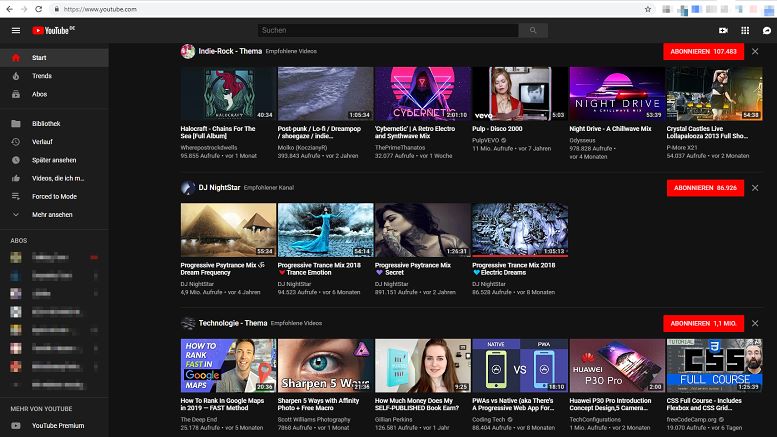
Task: Open the DJ NightStar channel title
Action: click(x=219, y=188)
